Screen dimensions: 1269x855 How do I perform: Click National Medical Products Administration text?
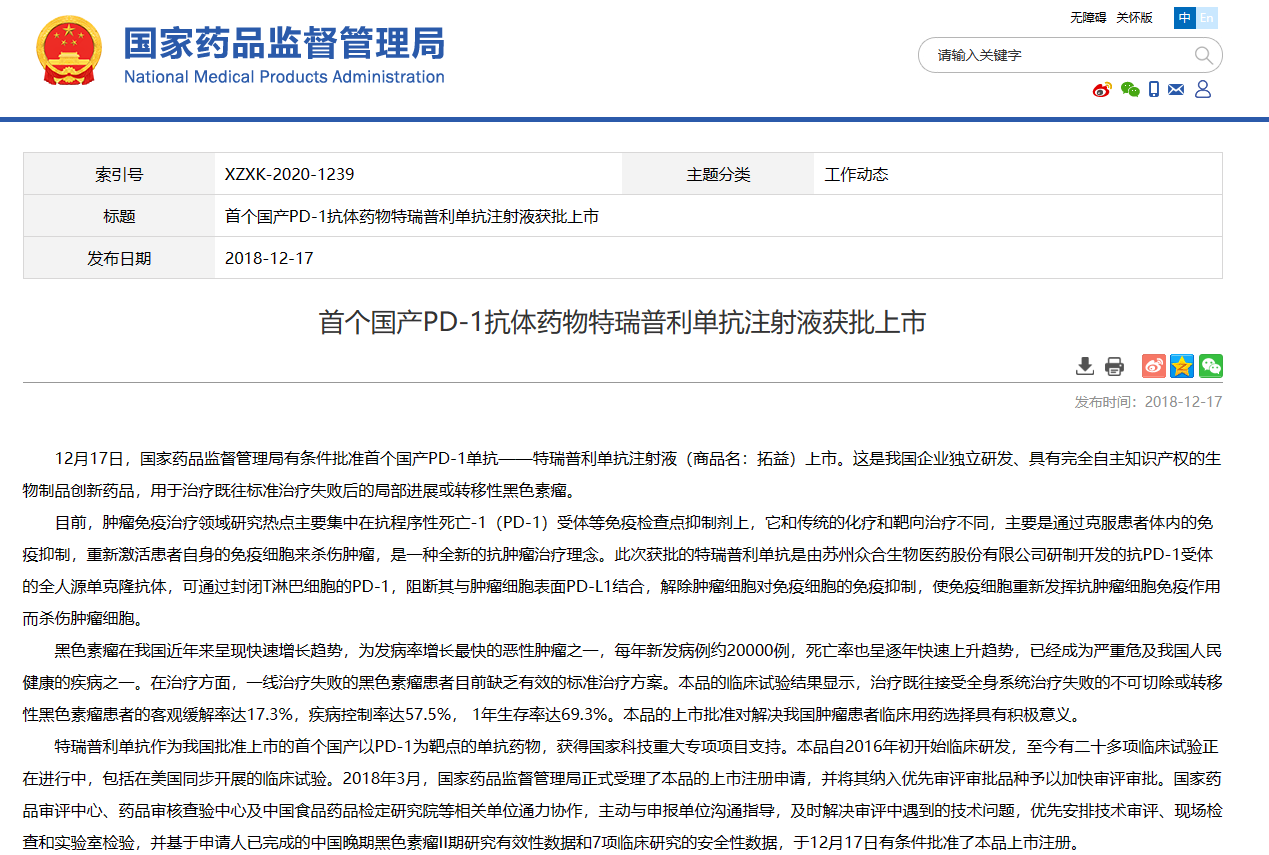click(284, 77)
